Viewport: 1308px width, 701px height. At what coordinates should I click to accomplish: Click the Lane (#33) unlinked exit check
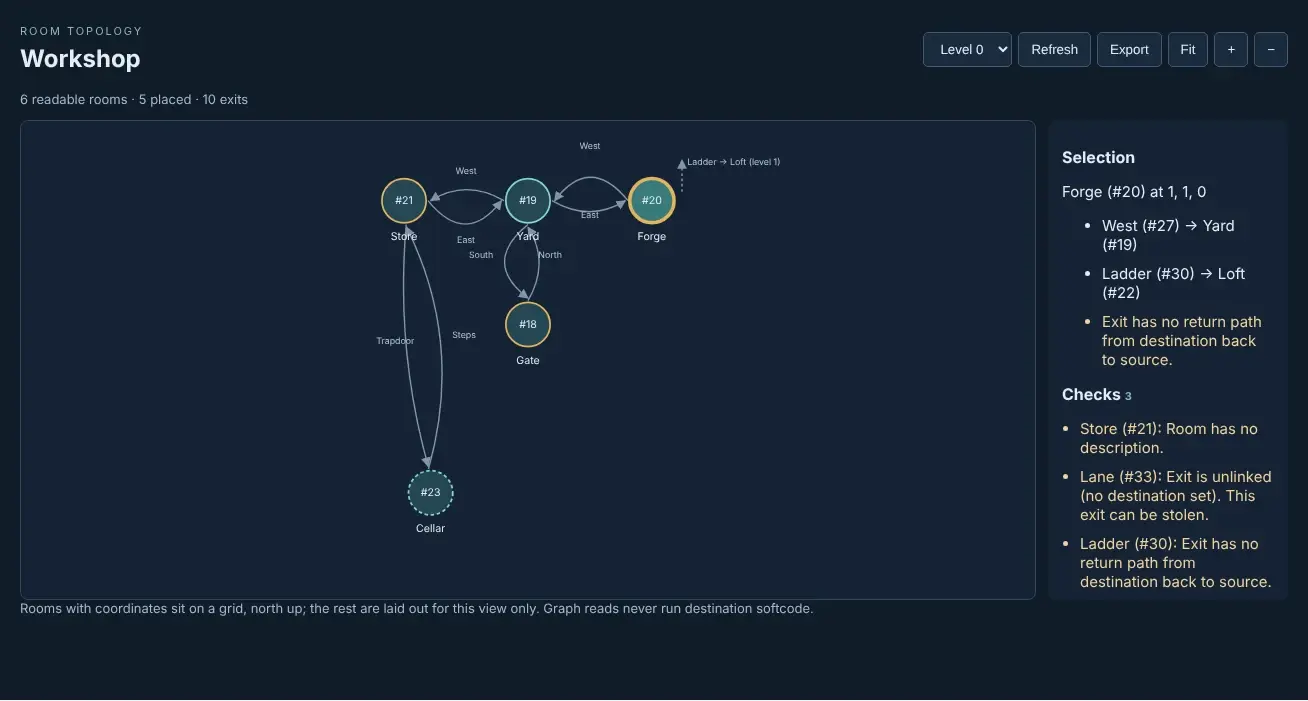1176,496
